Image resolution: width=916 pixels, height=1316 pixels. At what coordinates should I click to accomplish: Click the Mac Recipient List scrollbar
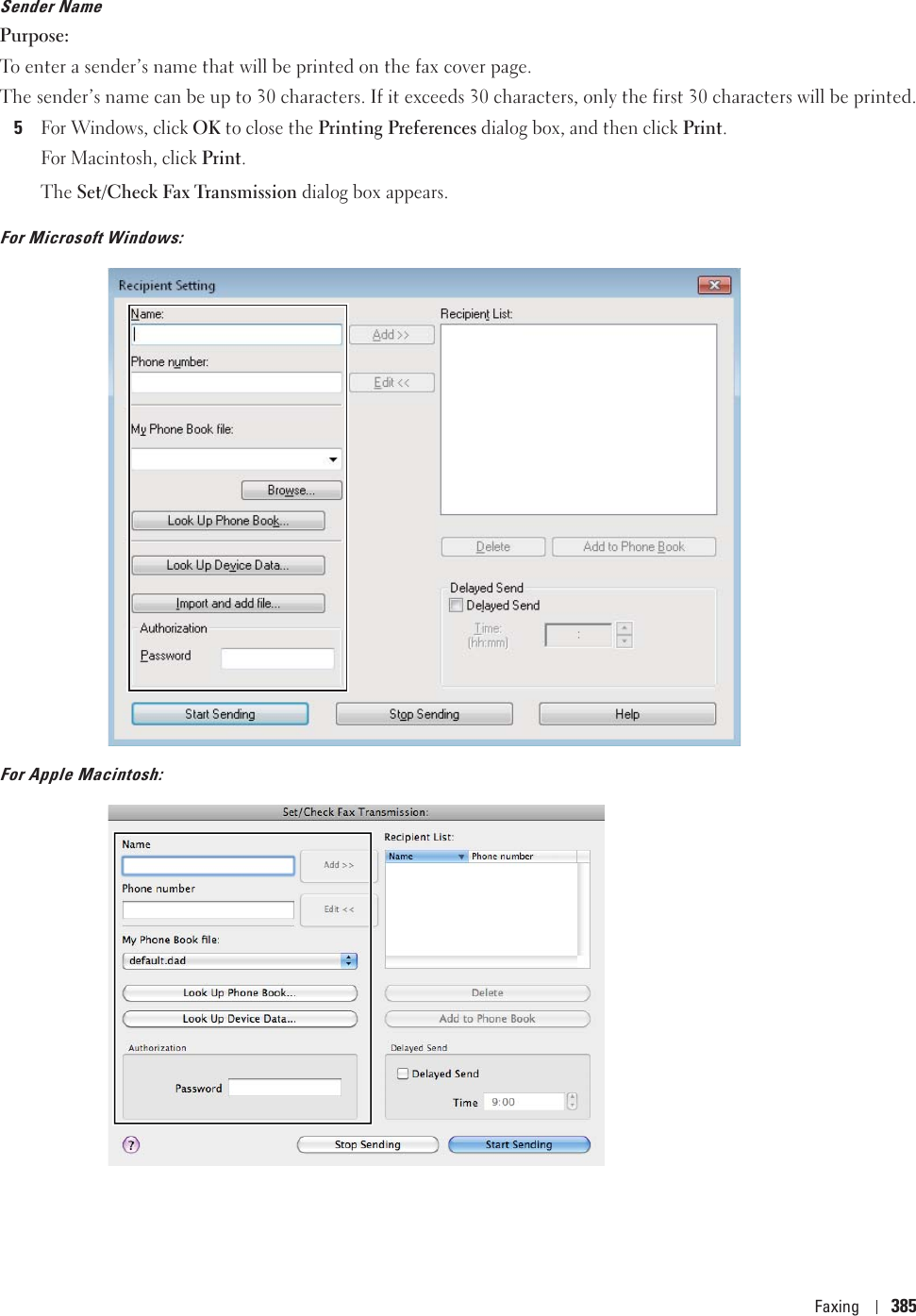(584, 909)
